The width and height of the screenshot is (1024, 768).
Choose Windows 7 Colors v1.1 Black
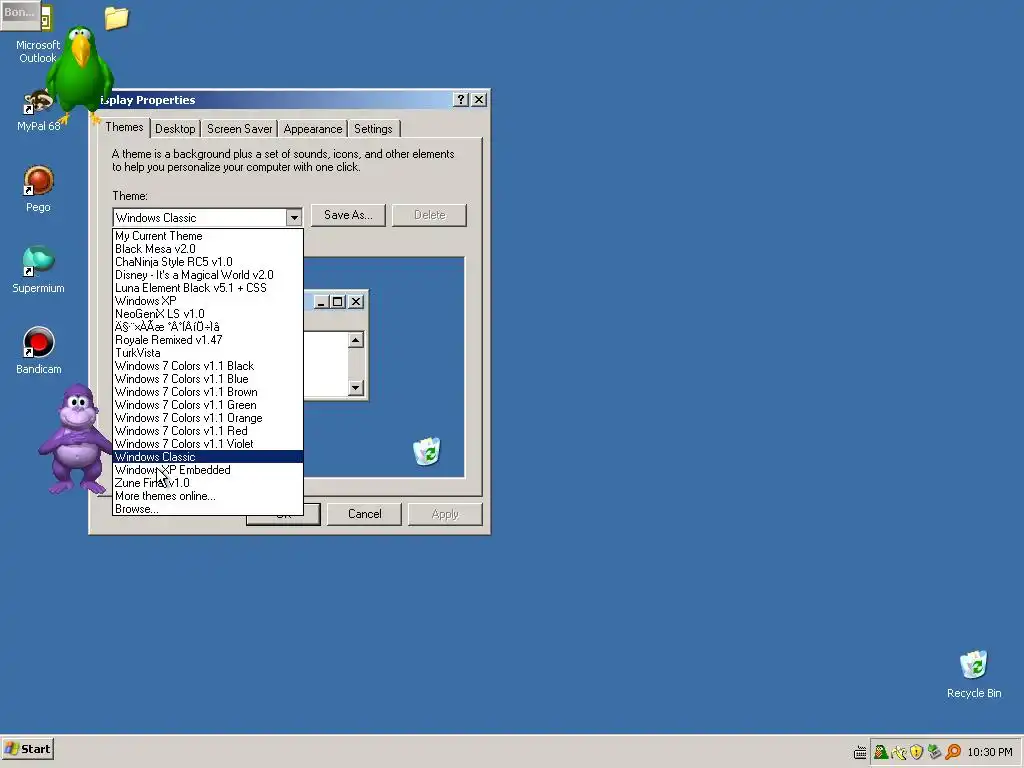pyautogui.click(x=208, y=366)
